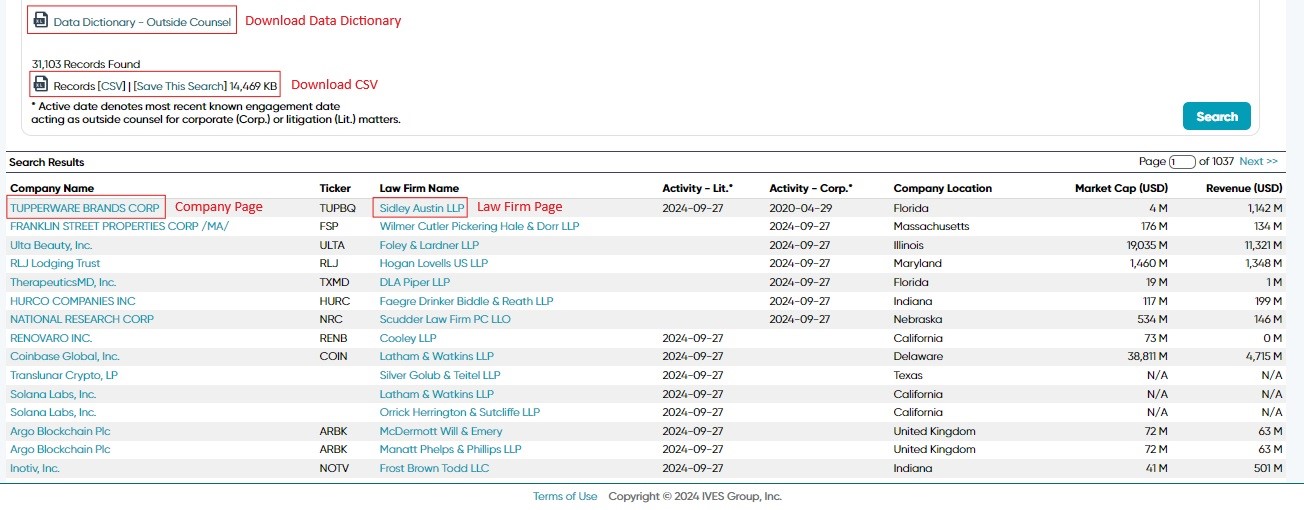Click Texas location cell
The width and height of the screenshot is (1304, 510).
[908, 375]
